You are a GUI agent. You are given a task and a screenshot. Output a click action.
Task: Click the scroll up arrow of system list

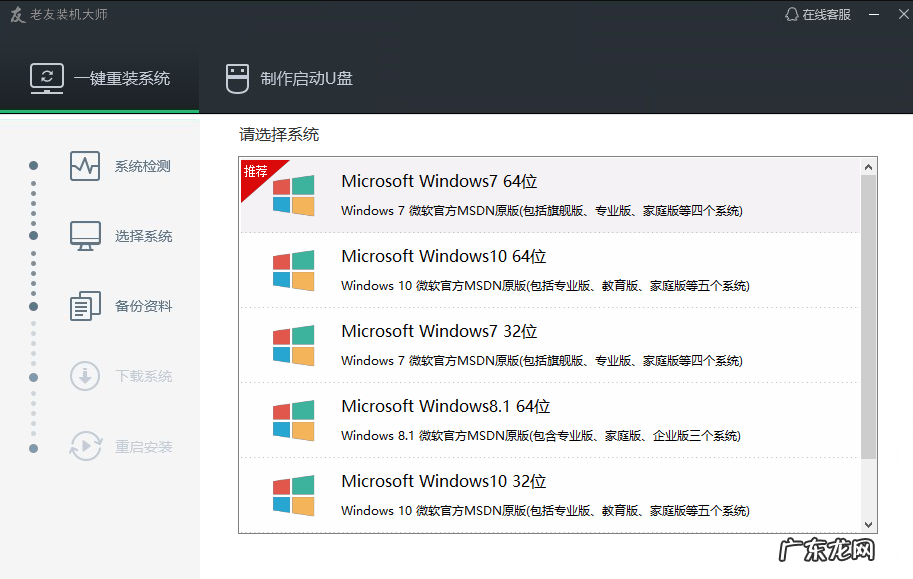(x=868, y=166)
